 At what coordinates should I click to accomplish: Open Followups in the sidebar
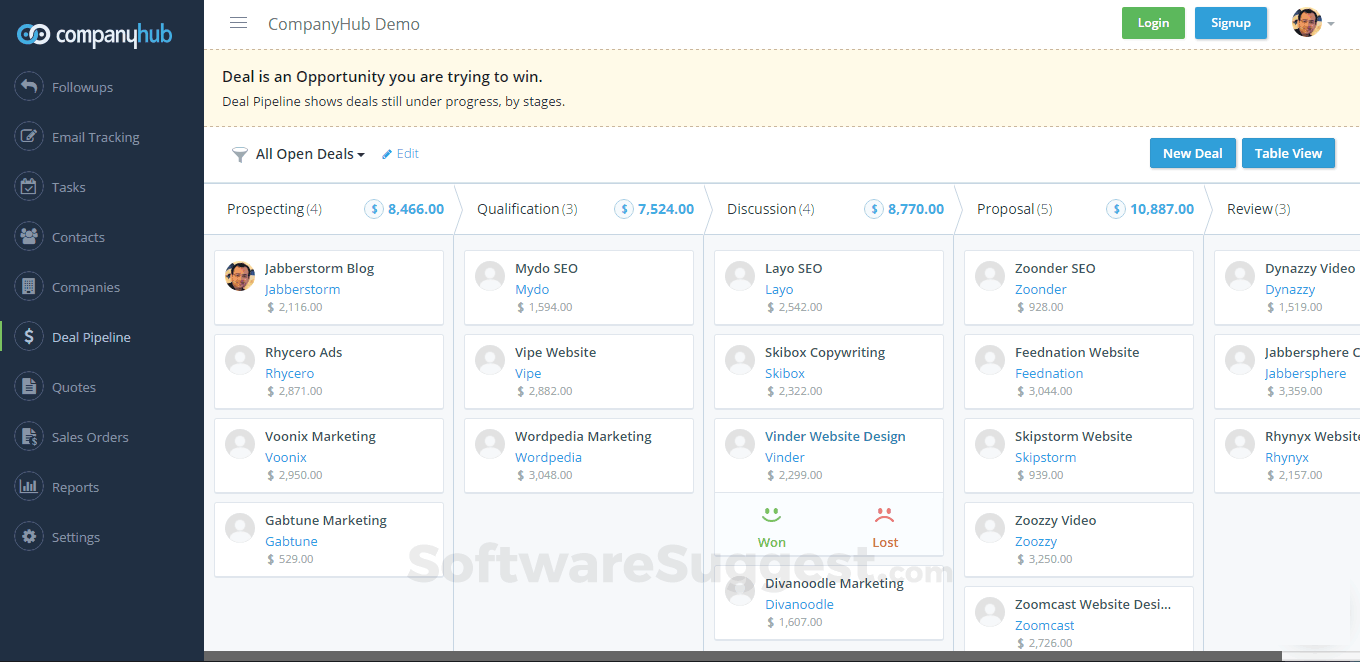click(82, 87)
